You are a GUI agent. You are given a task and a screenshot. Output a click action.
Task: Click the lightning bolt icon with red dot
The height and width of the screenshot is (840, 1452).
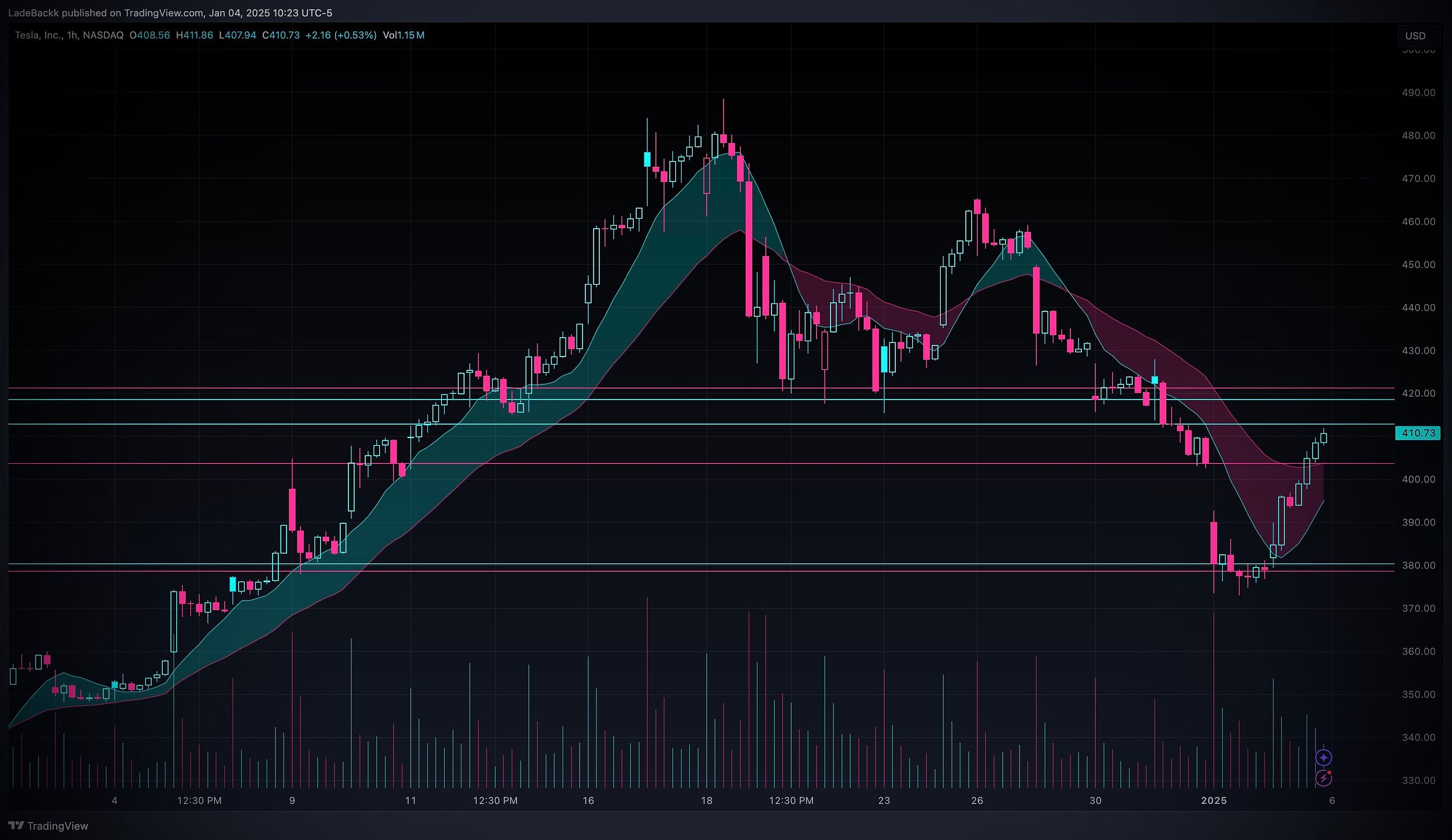[x=1323, y=778]
